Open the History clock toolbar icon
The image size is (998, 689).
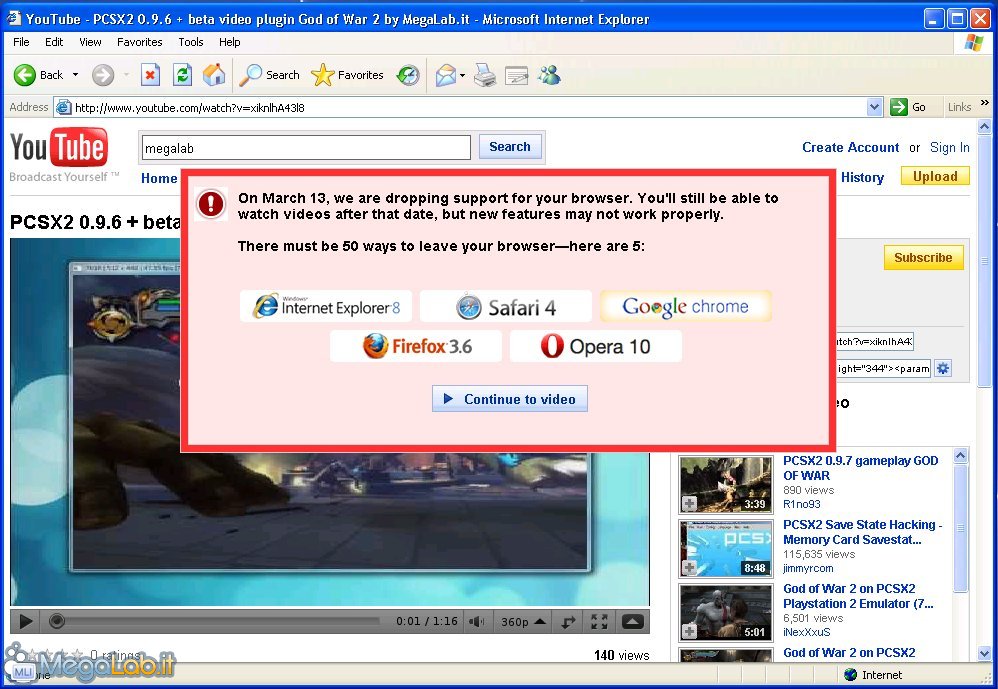(x=408, y=75)
